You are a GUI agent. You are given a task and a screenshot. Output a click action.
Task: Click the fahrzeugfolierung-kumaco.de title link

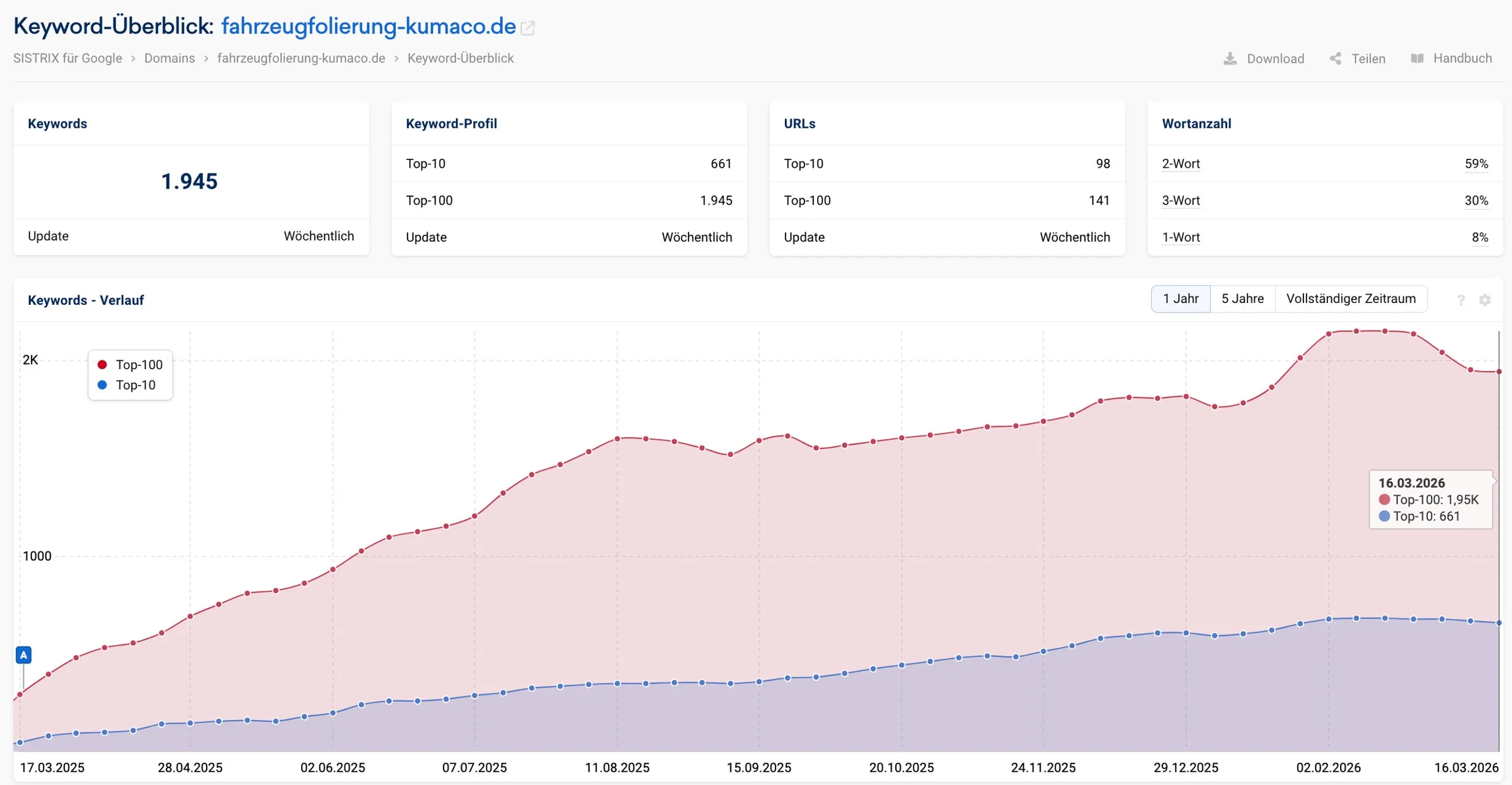coord(368,26)
